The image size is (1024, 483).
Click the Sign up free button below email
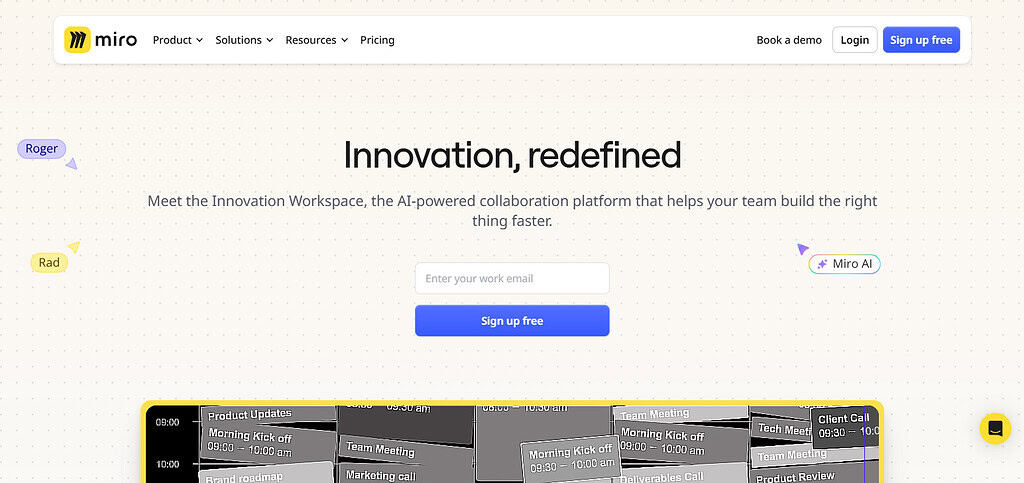click(x=512, y=320)
